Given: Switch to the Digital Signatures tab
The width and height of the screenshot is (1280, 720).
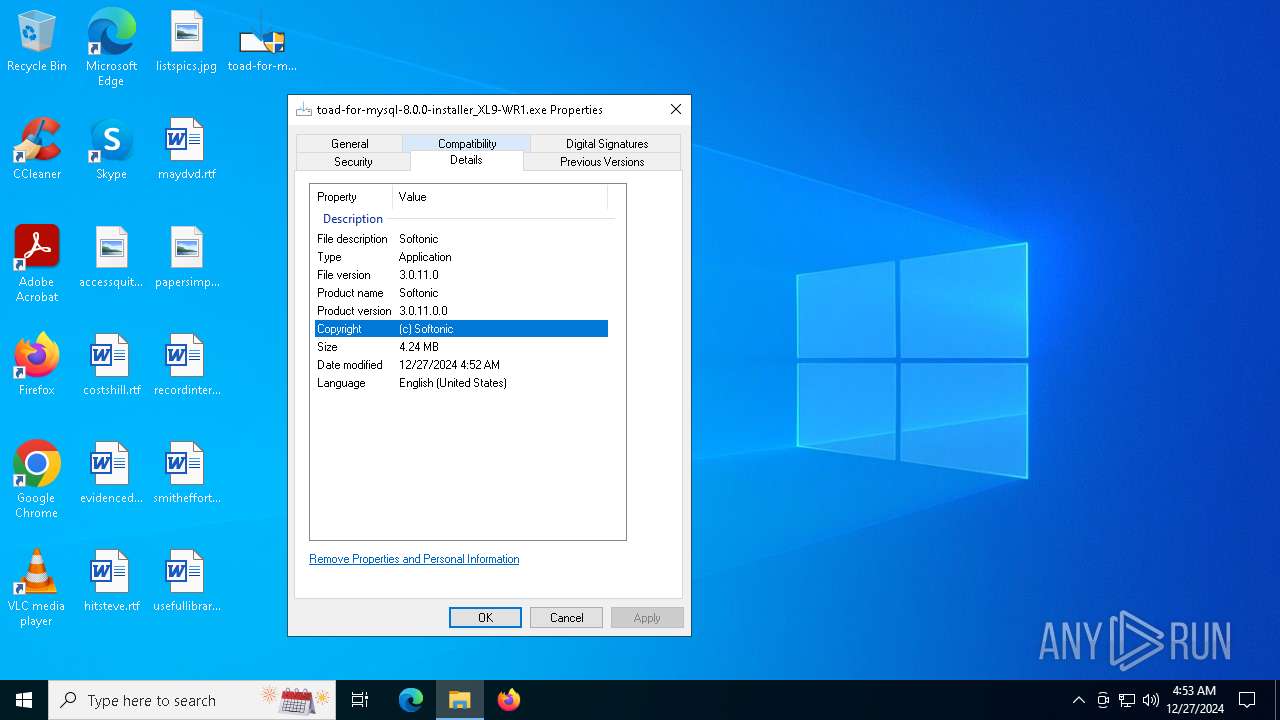Looking at the screenshot, I should tap(607, 143).
